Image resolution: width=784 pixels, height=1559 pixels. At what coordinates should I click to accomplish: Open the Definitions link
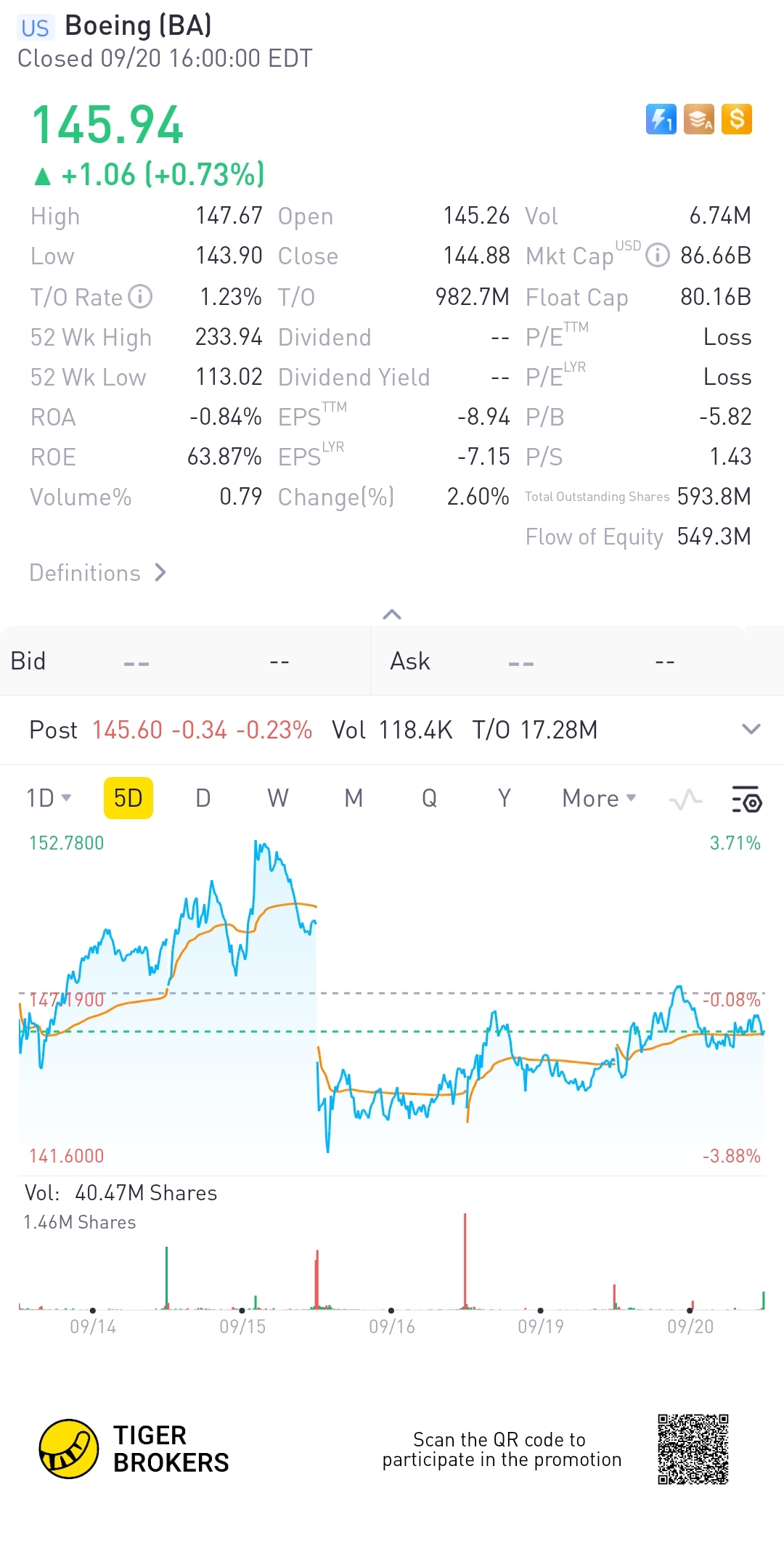pos(98,573)
